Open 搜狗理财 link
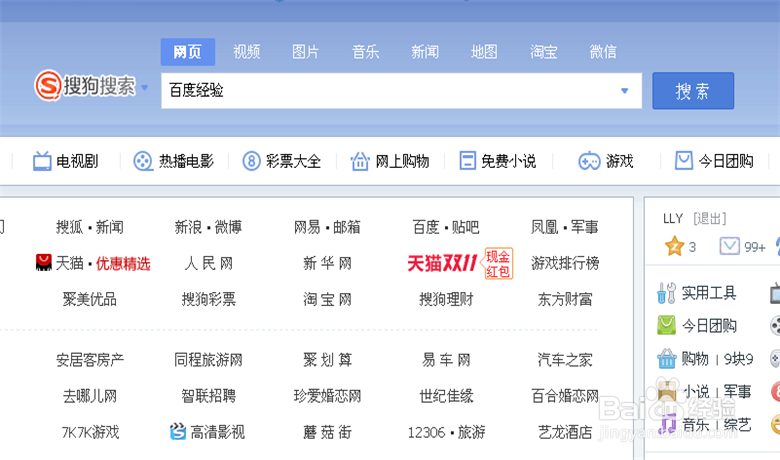The height and width of the screenshot is (460, 780). (446, 299)
